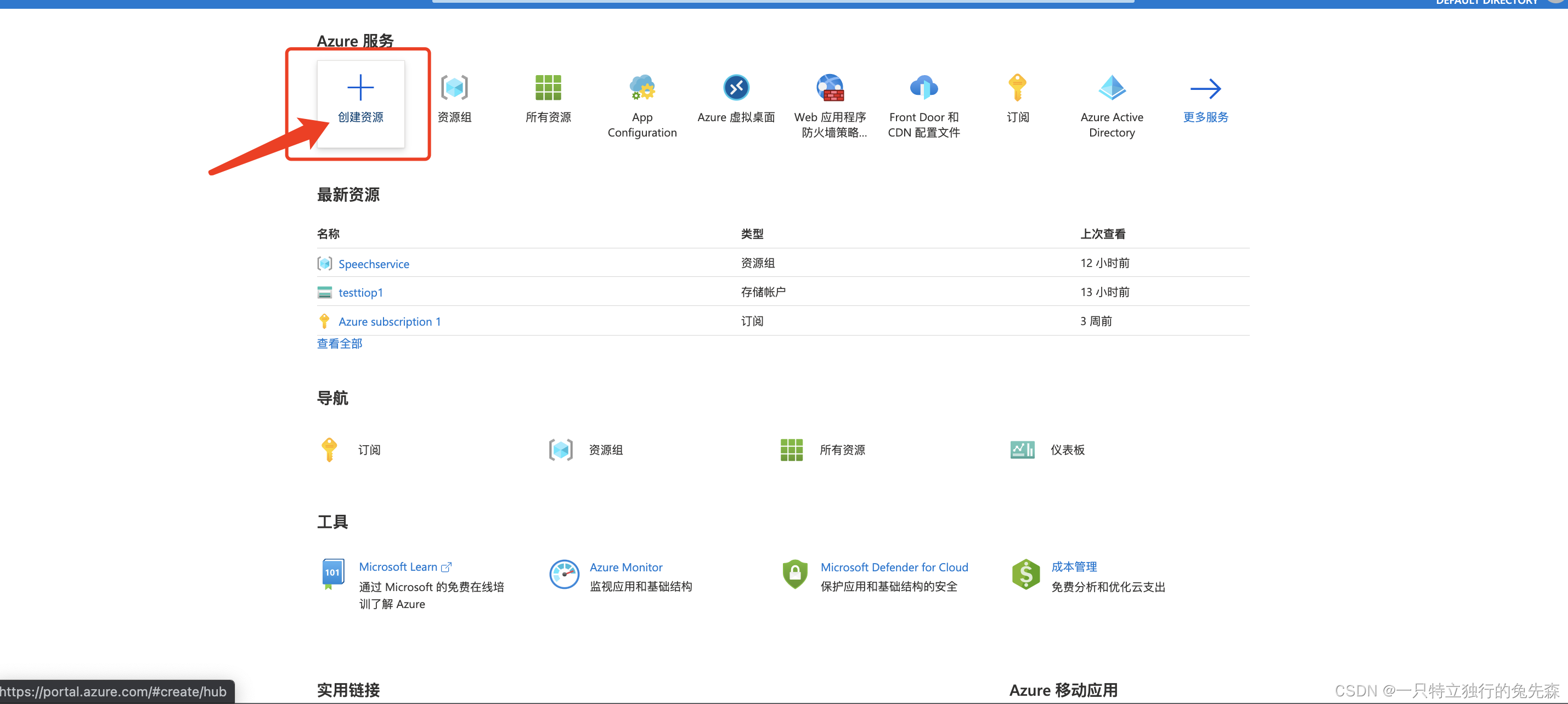The height and width of the screenshot is (704, 1568).
Task: Click the 所有资源 label under 导航
Action: click(x=843, y=450)
